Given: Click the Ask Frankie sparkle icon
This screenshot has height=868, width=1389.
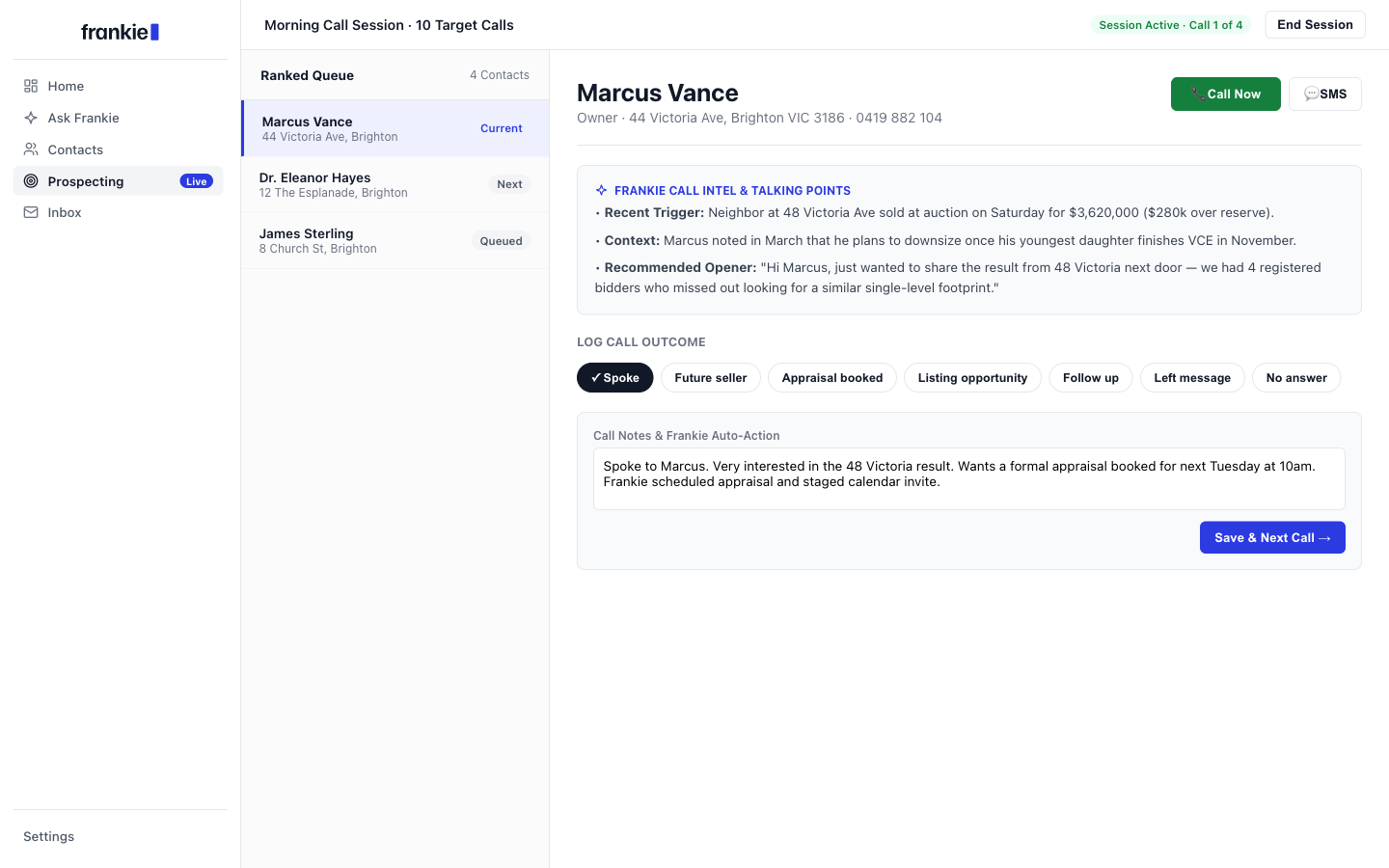Looking at the screenshot, I should click(31, 118).
